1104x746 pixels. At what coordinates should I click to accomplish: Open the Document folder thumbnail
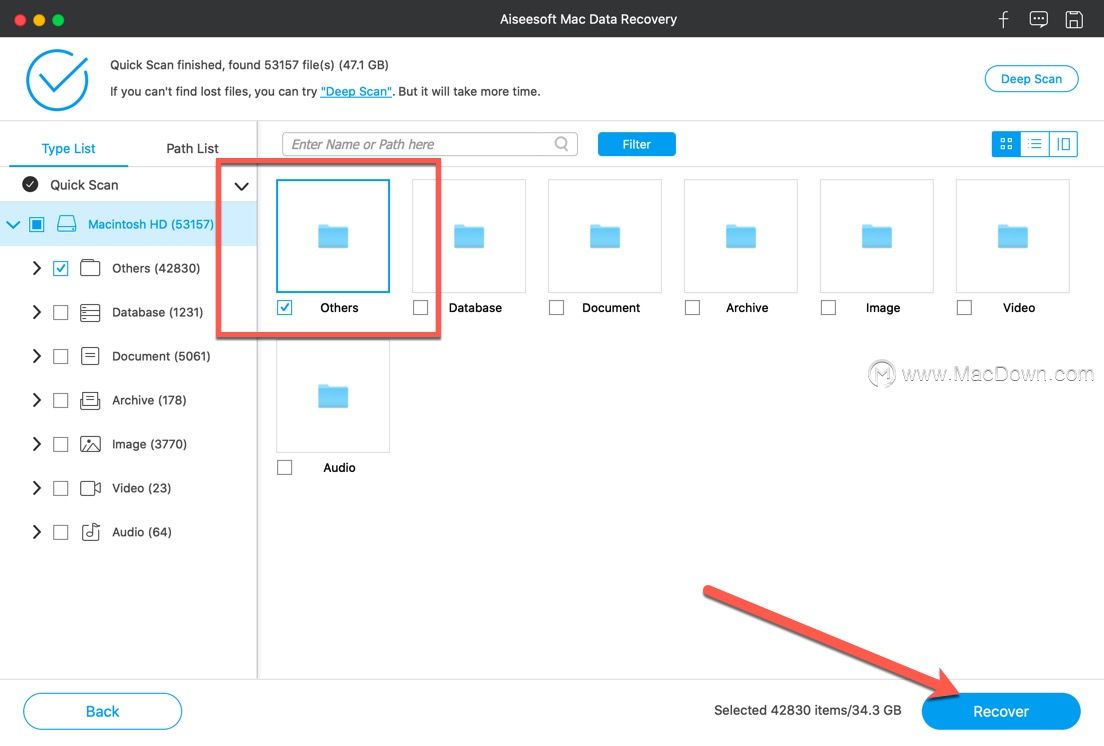point(605,236)
